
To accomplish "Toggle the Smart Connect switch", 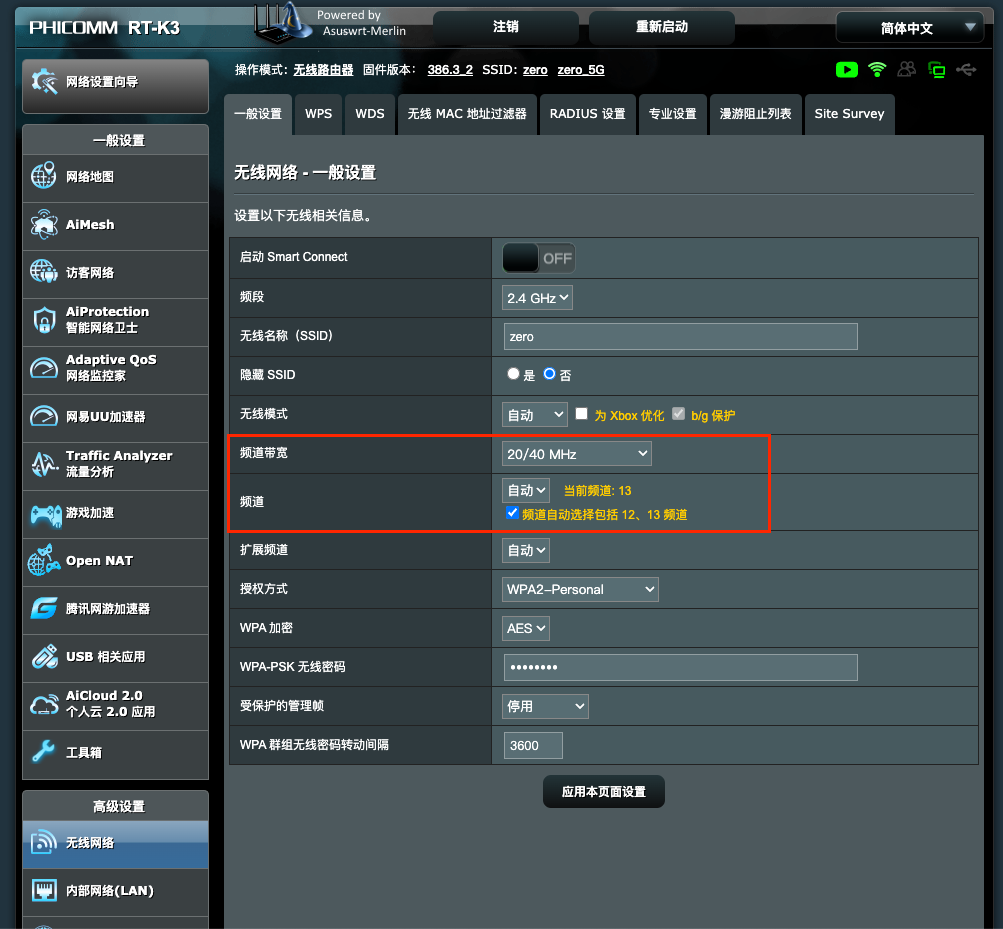I will pos(539,258).
